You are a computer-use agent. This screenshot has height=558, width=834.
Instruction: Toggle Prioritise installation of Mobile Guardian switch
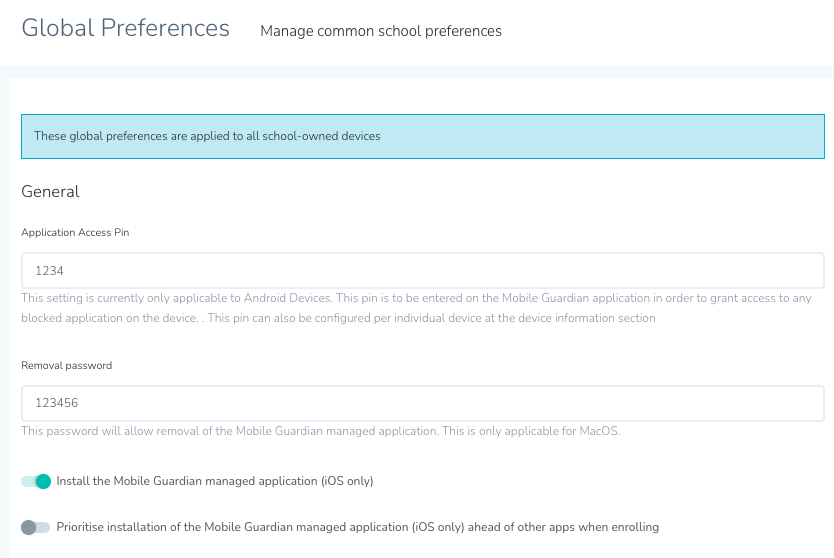click(x=36, y=527)
